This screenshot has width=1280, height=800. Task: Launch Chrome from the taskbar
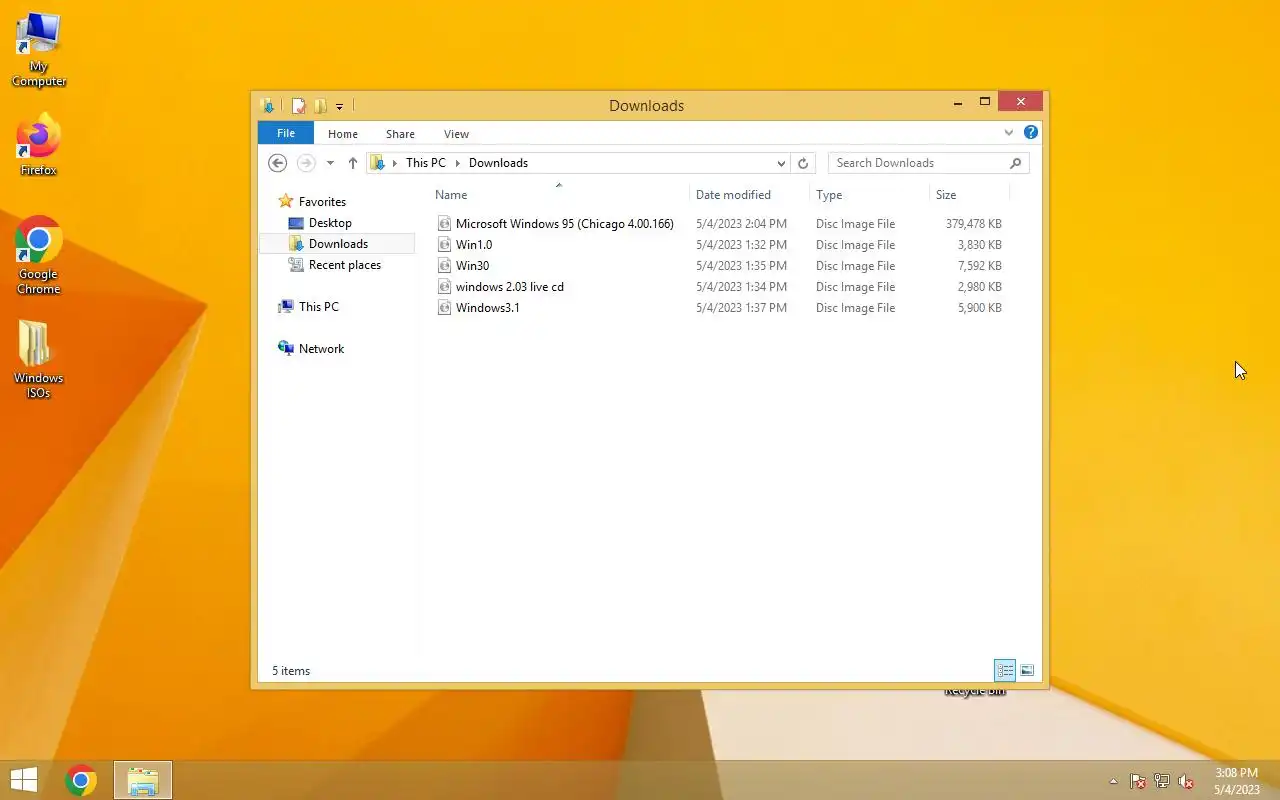pos(81,780)
